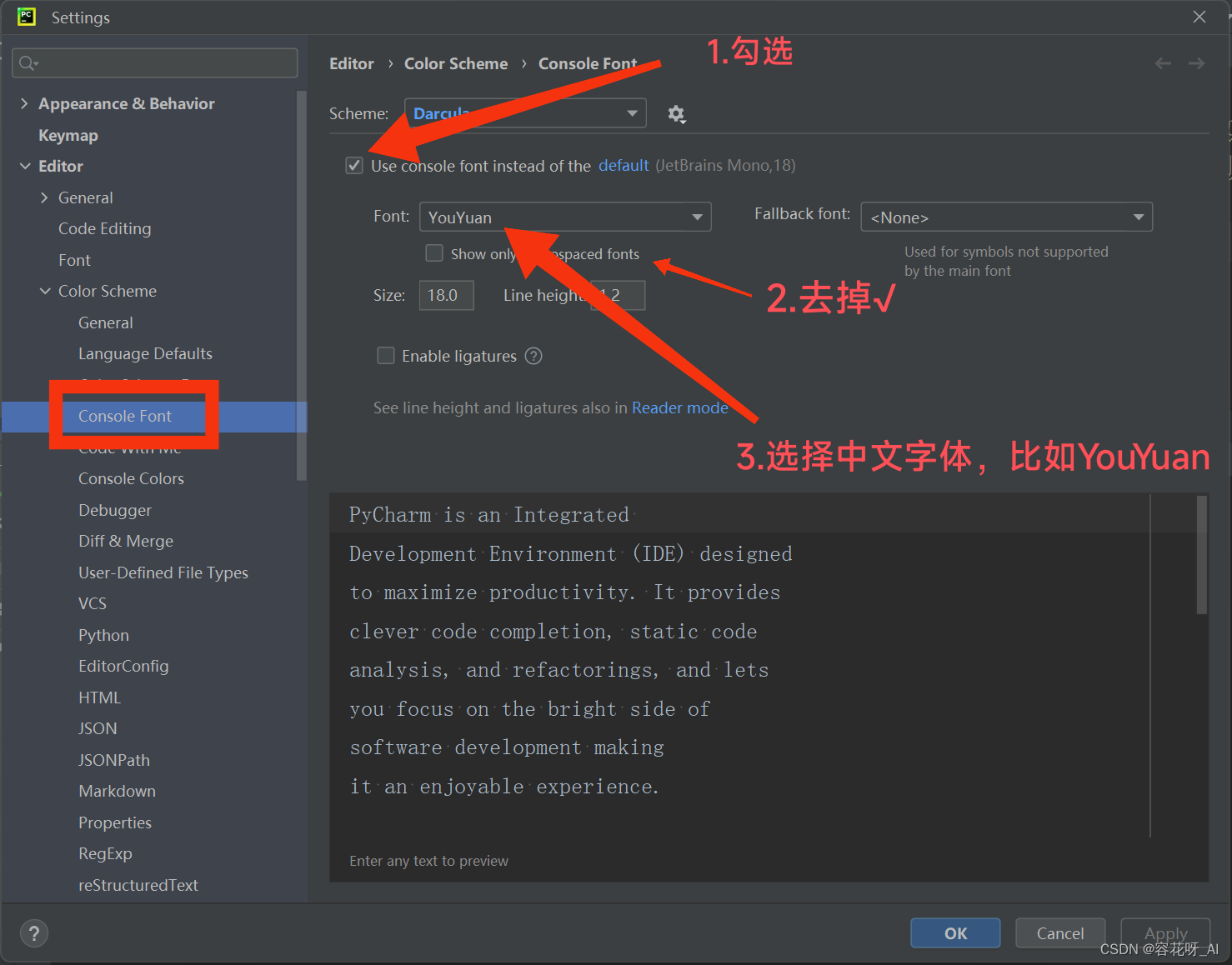Open Font settings page

[74, 260]
